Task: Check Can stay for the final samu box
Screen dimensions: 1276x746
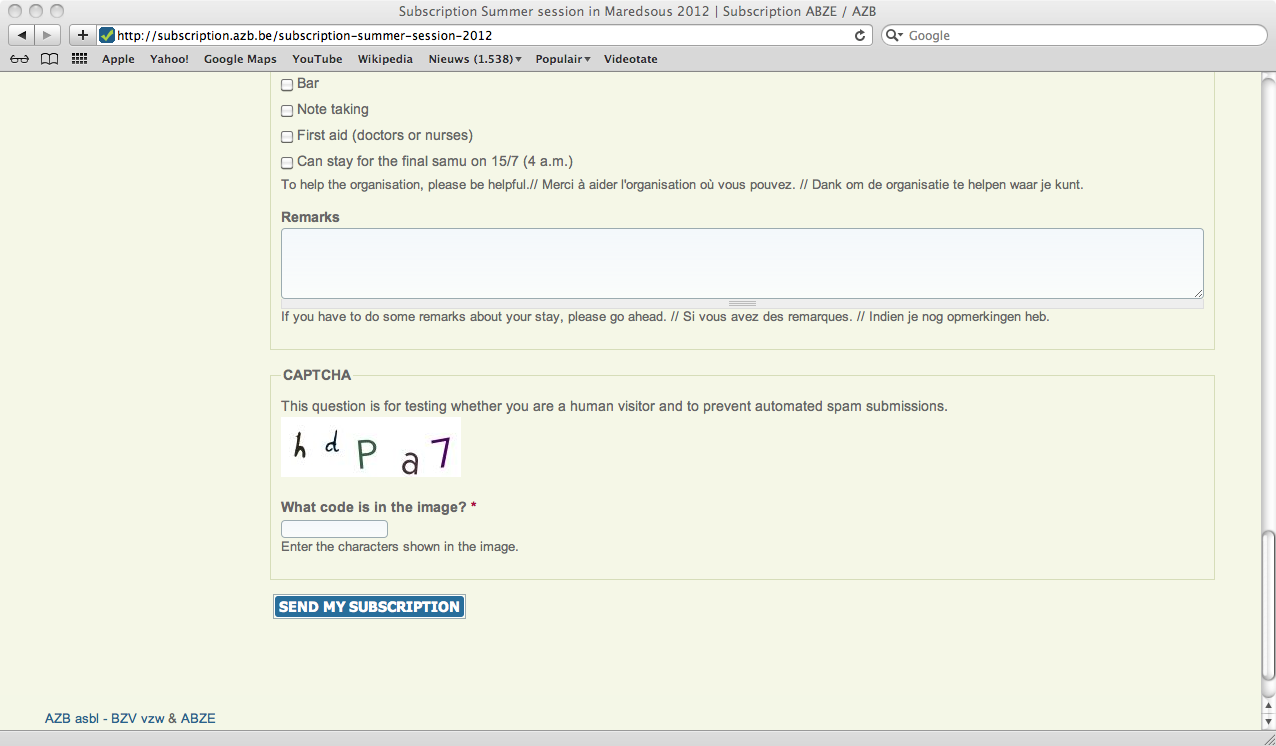Action: point(287,163)
